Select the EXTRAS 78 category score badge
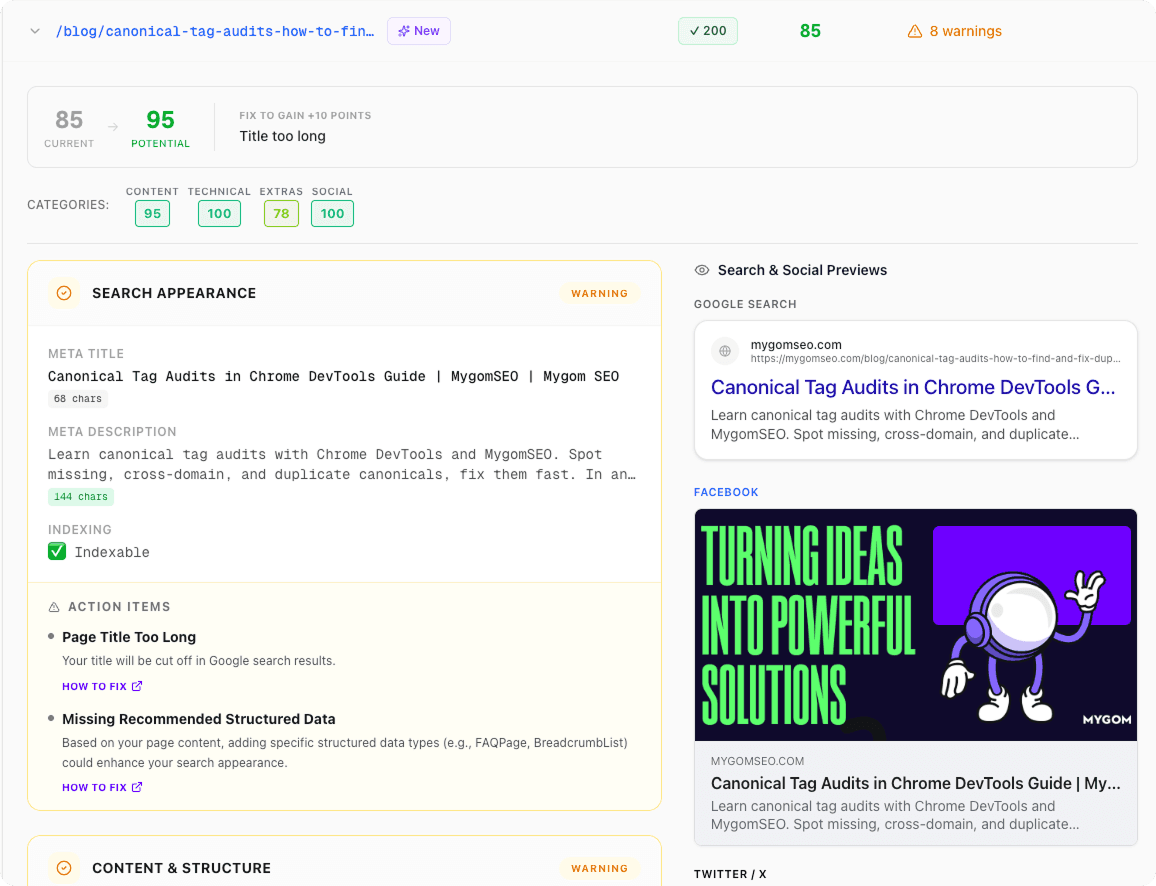 [281, 213]
